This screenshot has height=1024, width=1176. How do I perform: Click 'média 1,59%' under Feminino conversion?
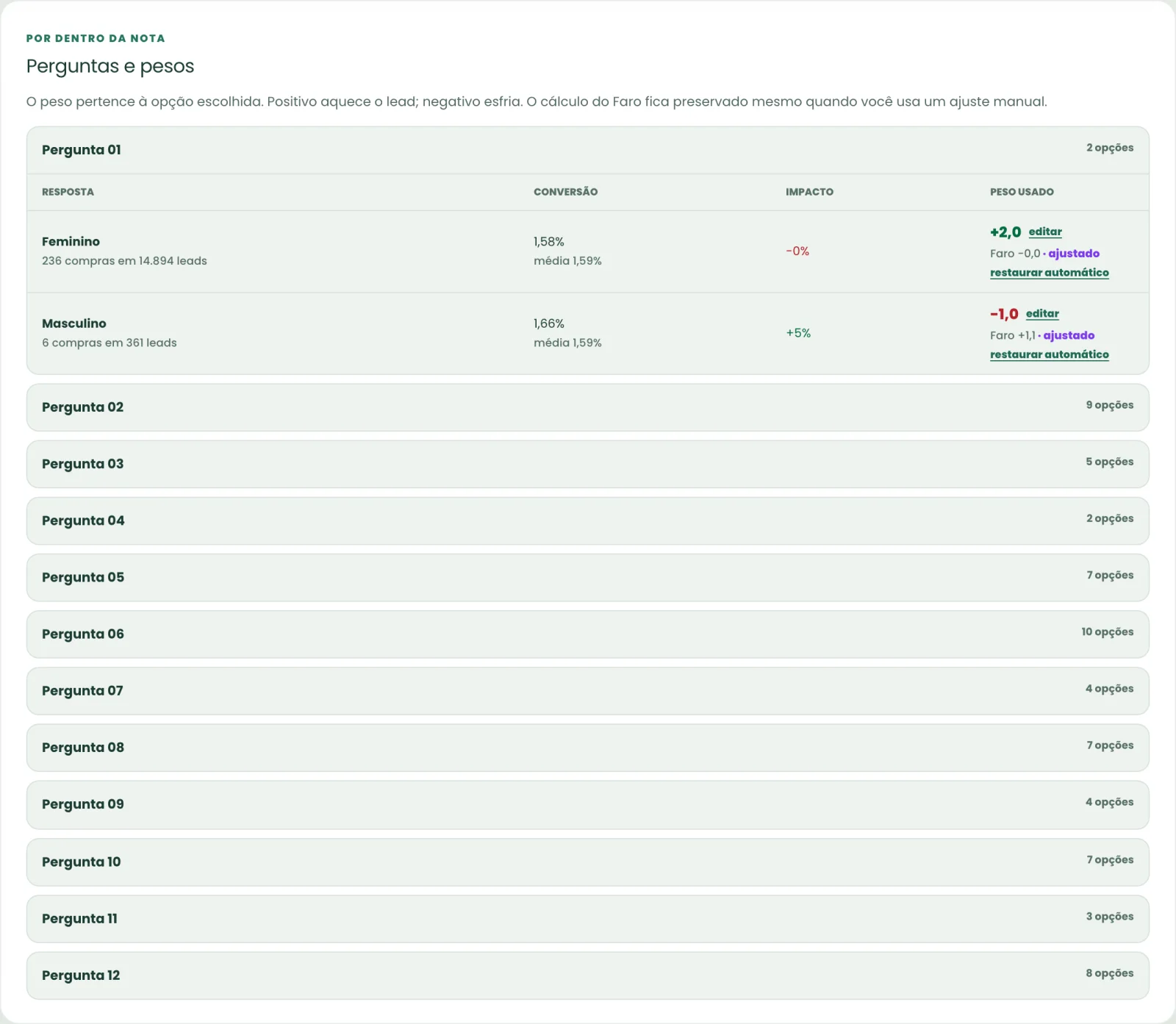tap(567, 261)
